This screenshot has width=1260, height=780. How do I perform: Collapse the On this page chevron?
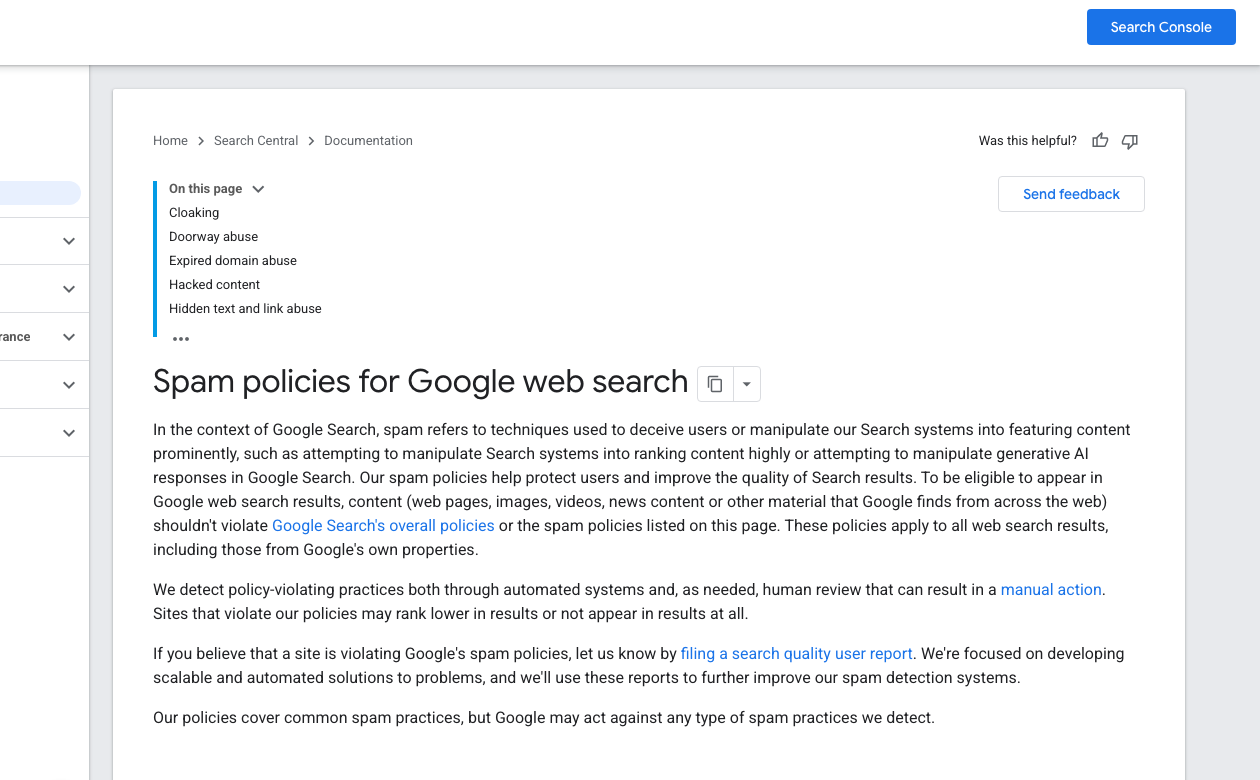tap(258, 189)
